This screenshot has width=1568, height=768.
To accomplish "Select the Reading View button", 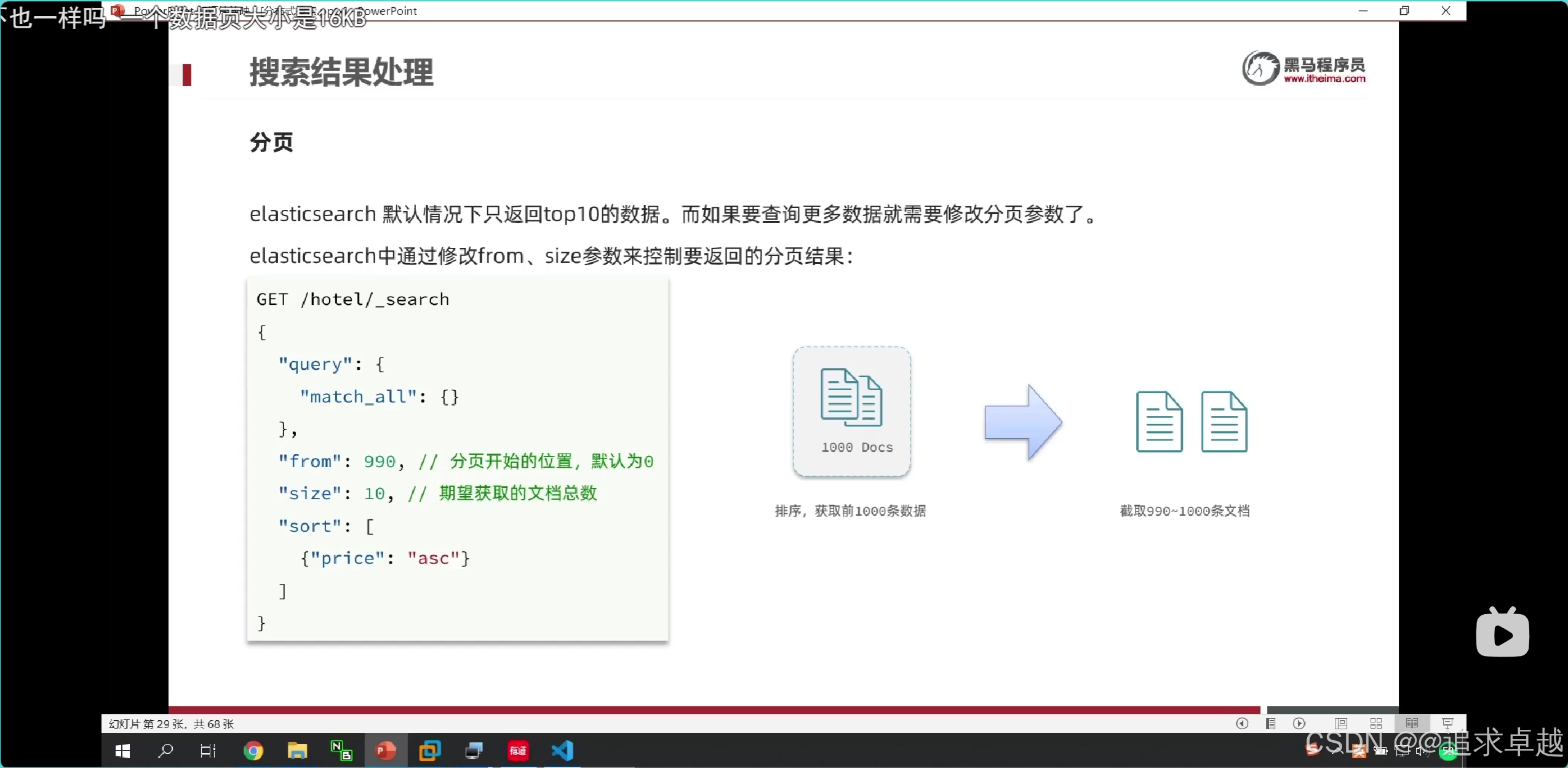I will coord(1412,724).
